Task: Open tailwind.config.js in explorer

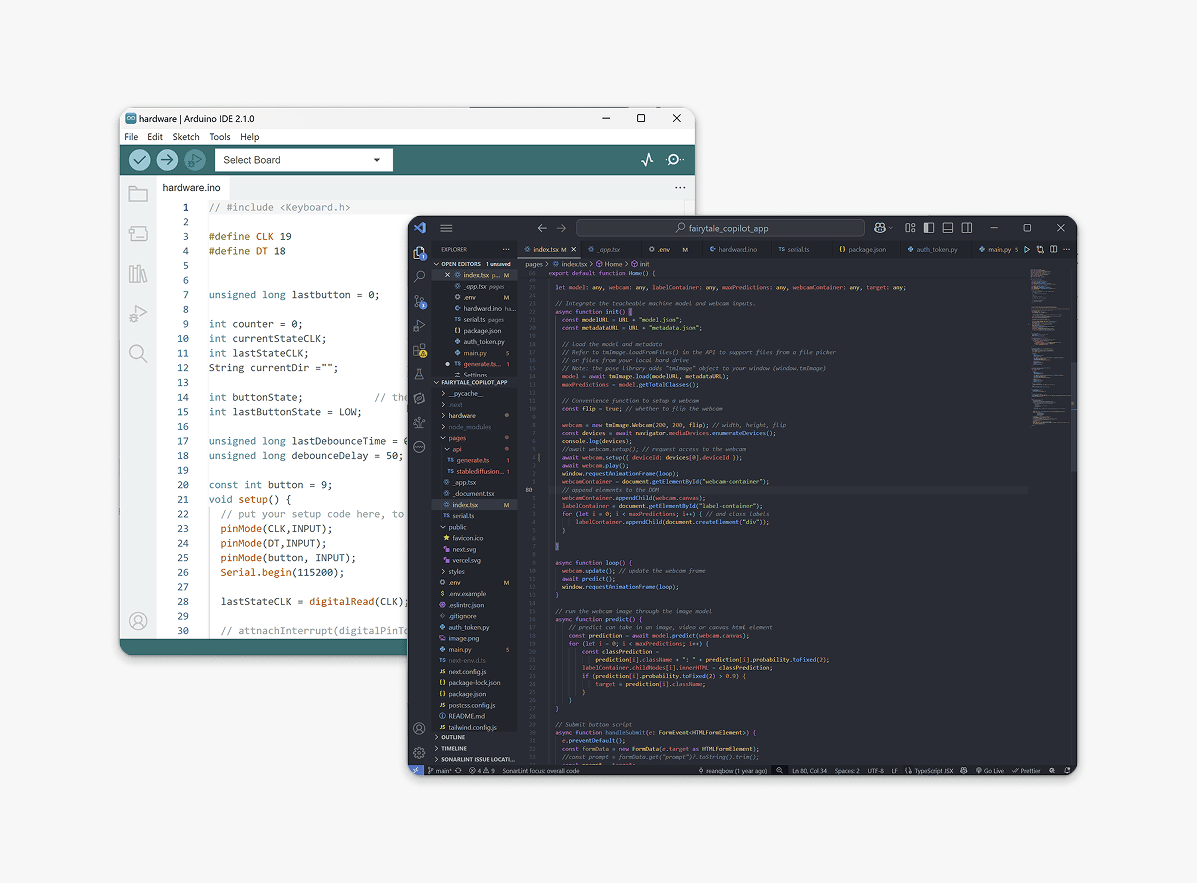Action: [472, 727]
